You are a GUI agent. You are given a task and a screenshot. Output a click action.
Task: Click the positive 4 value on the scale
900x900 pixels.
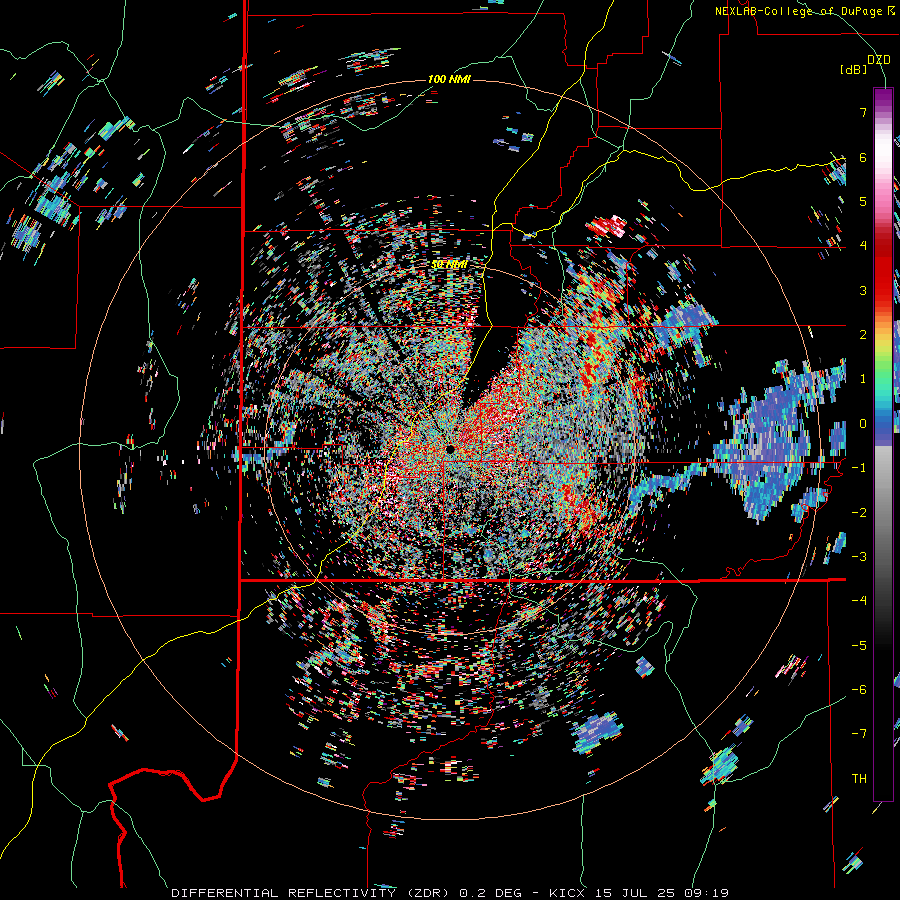coord(863,246)
